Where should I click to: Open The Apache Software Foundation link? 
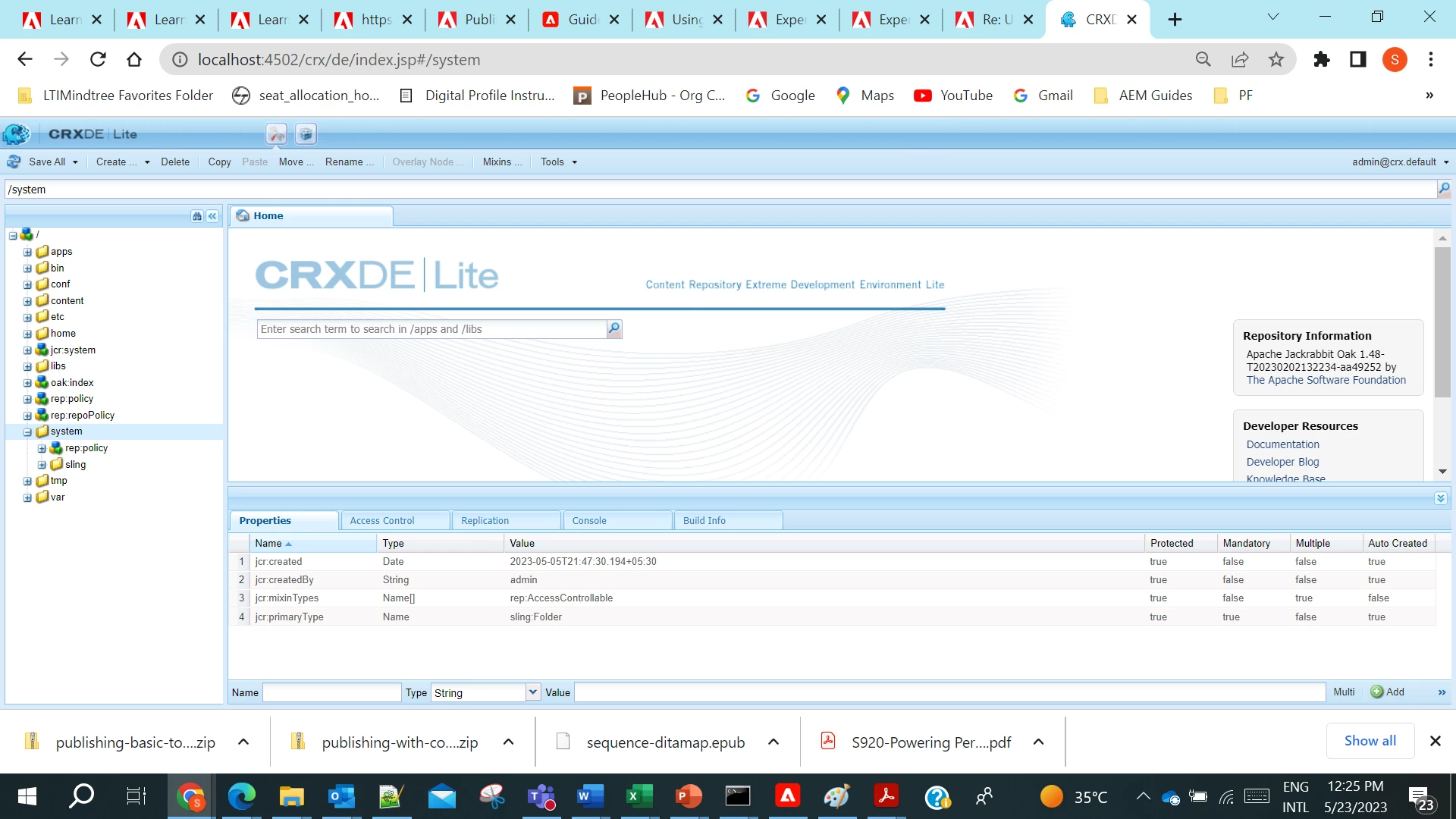(x=1326, y=380)
